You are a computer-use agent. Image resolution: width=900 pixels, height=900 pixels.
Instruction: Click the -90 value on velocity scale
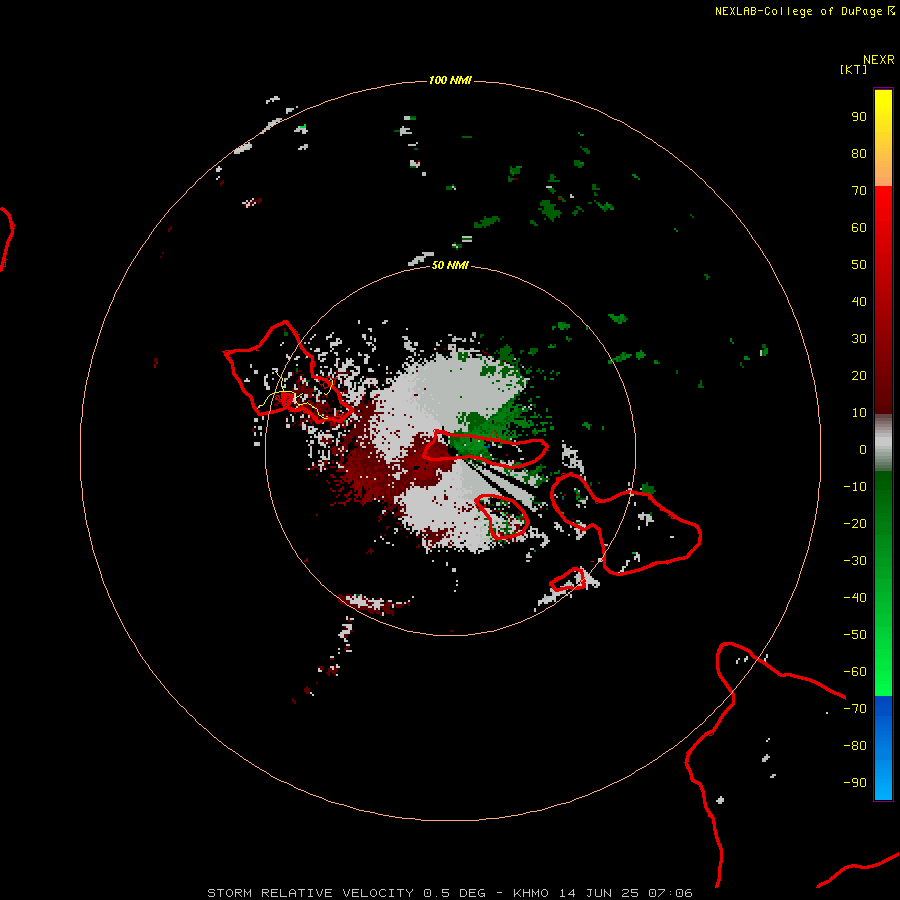point(855,782)
